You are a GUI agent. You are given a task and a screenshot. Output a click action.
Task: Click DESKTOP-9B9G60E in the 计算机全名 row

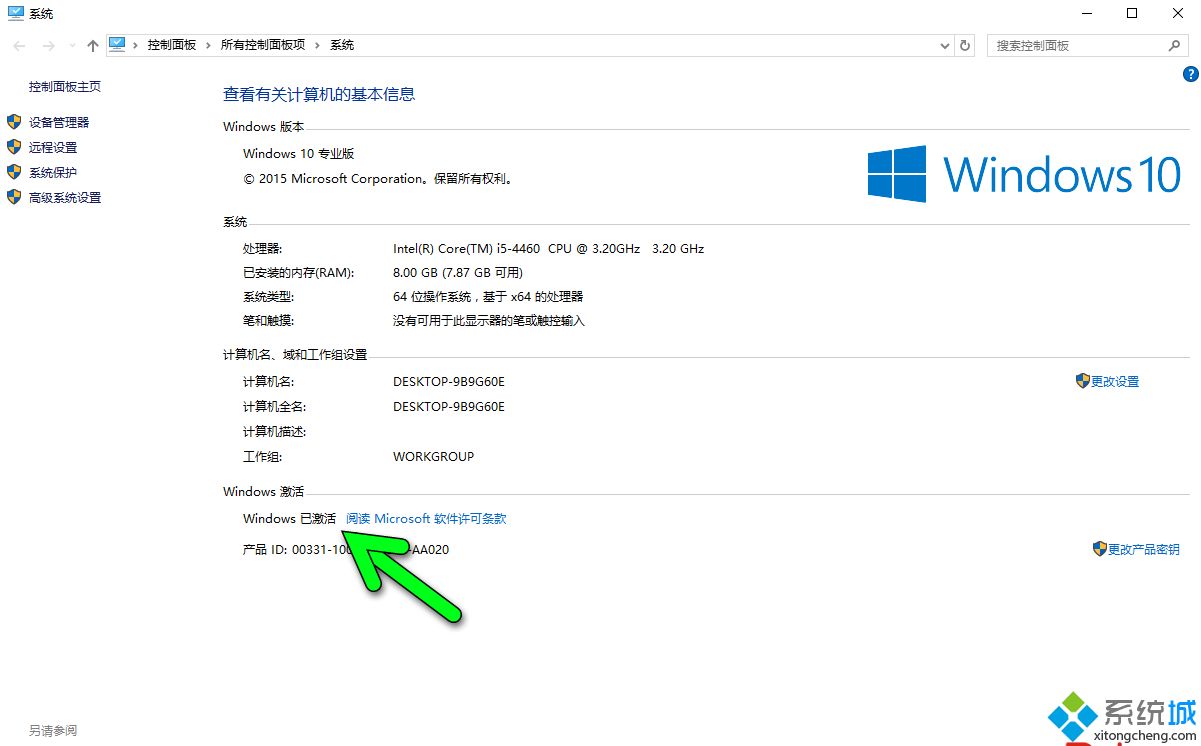[x=449, y=406]
